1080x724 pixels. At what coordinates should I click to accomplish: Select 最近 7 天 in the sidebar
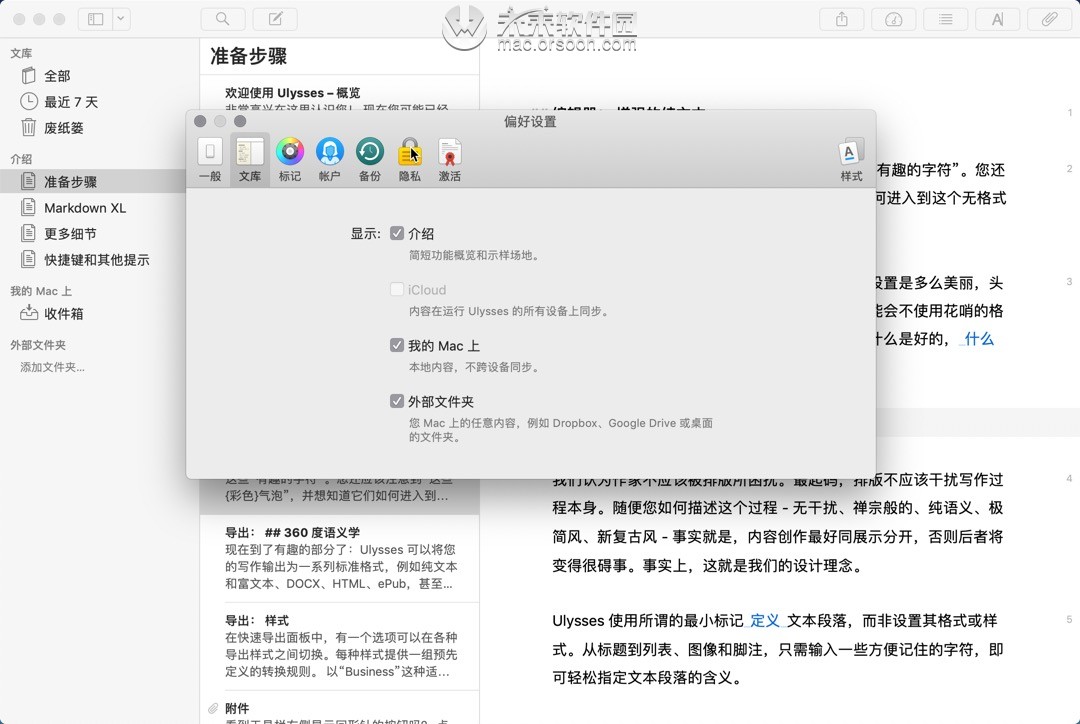(x=93, y=102)
